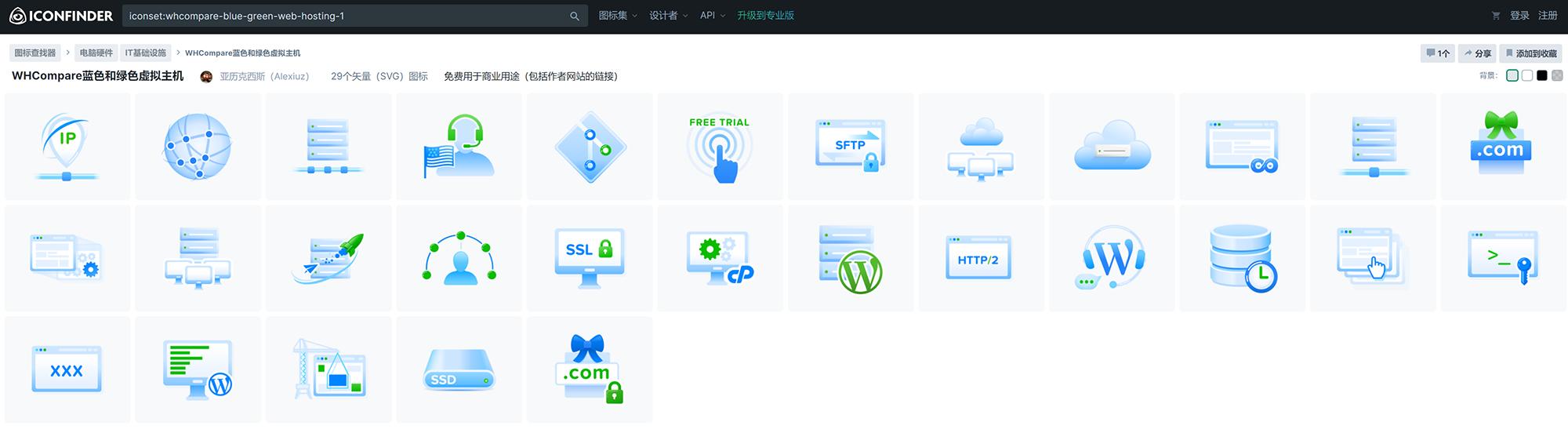This screenshot has height=433, width=1568.
Task: Select the database backup clock icon
Action: click(x=1242, y=258)
